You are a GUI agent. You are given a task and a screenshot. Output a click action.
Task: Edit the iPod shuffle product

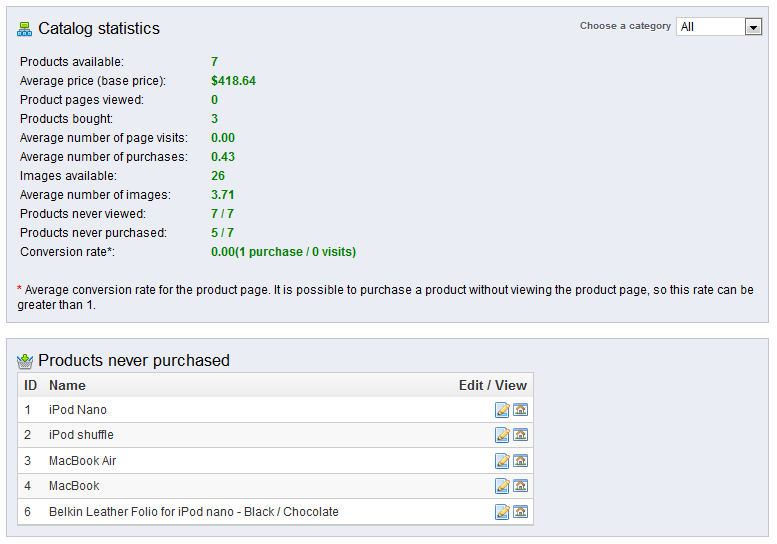[x=502, y=435]
